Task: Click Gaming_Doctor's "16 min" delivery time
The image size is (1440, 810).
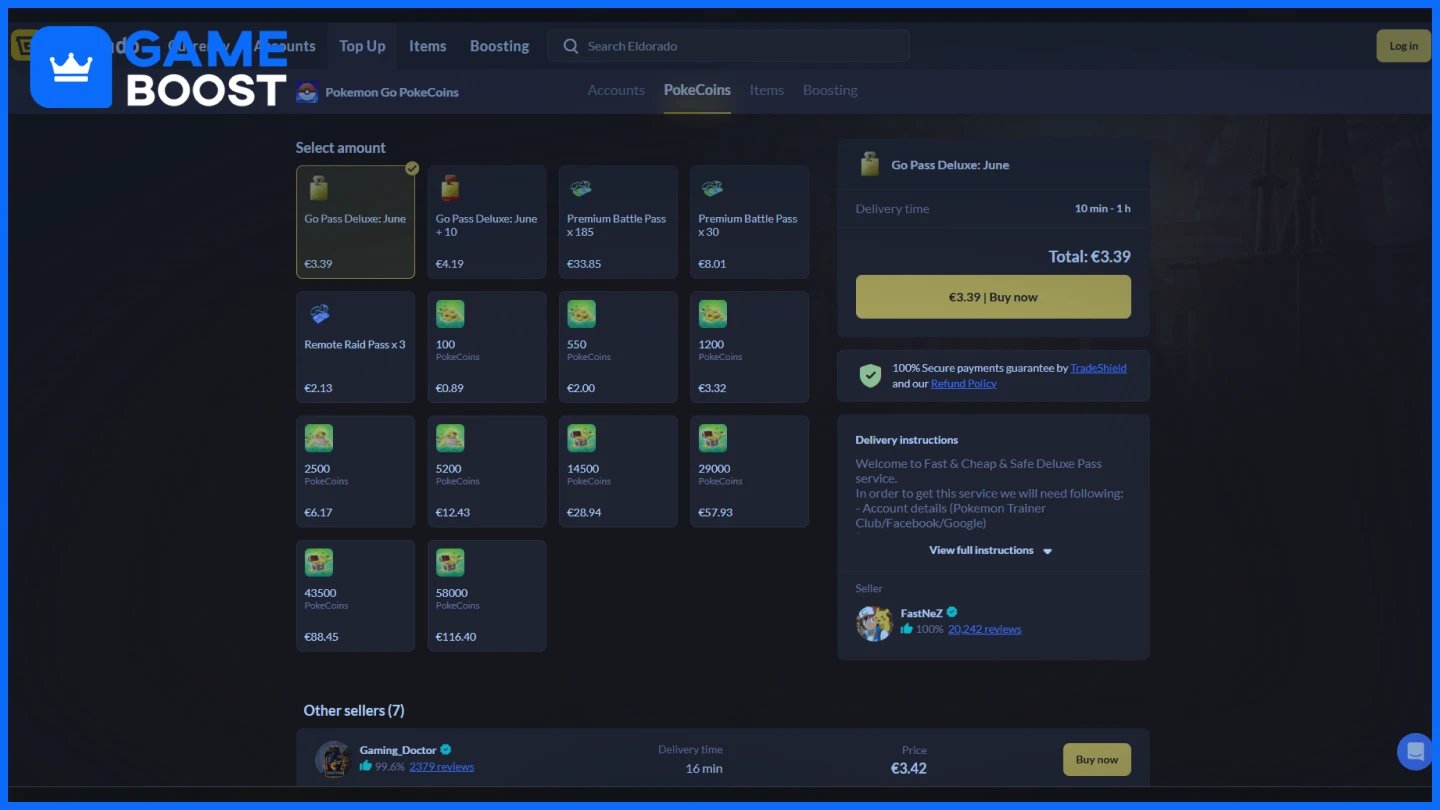Action: coord(704,768)
